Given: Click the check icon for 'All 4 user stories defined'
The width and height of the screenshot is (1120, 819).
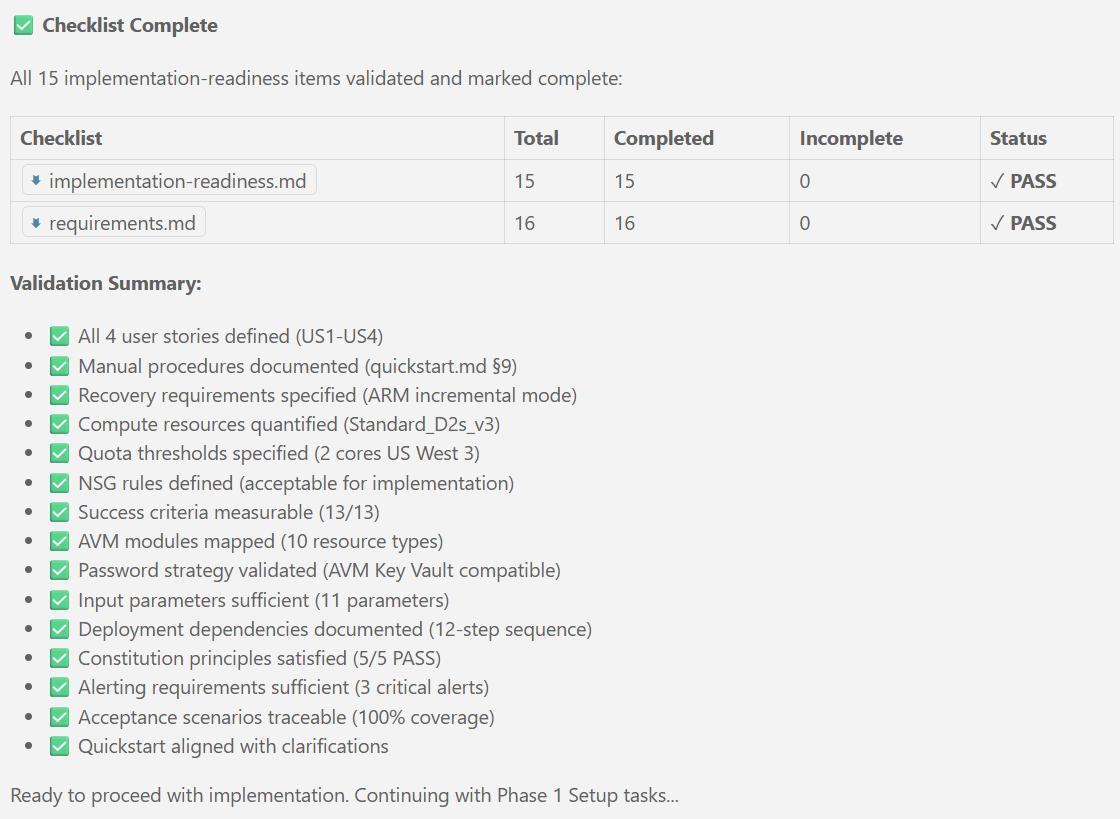Looking at the screenshot, I should [x=59, y=336].
